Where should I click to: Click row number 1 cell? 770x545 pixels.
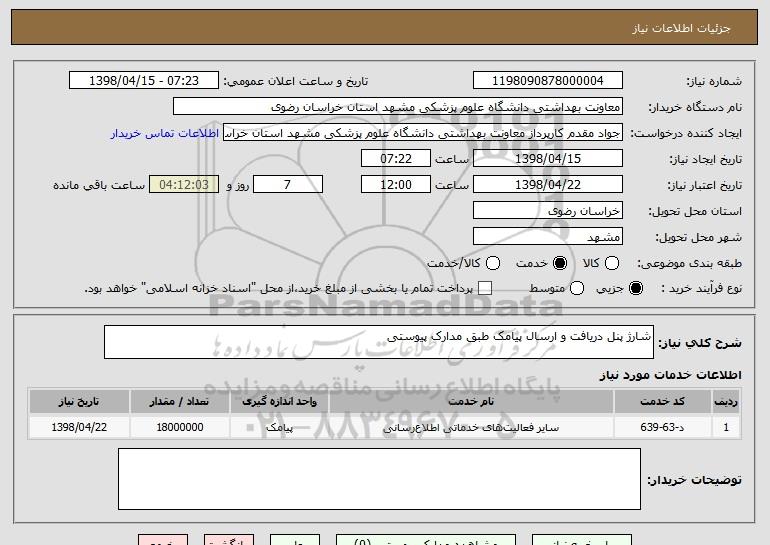(x=726, y=427)
